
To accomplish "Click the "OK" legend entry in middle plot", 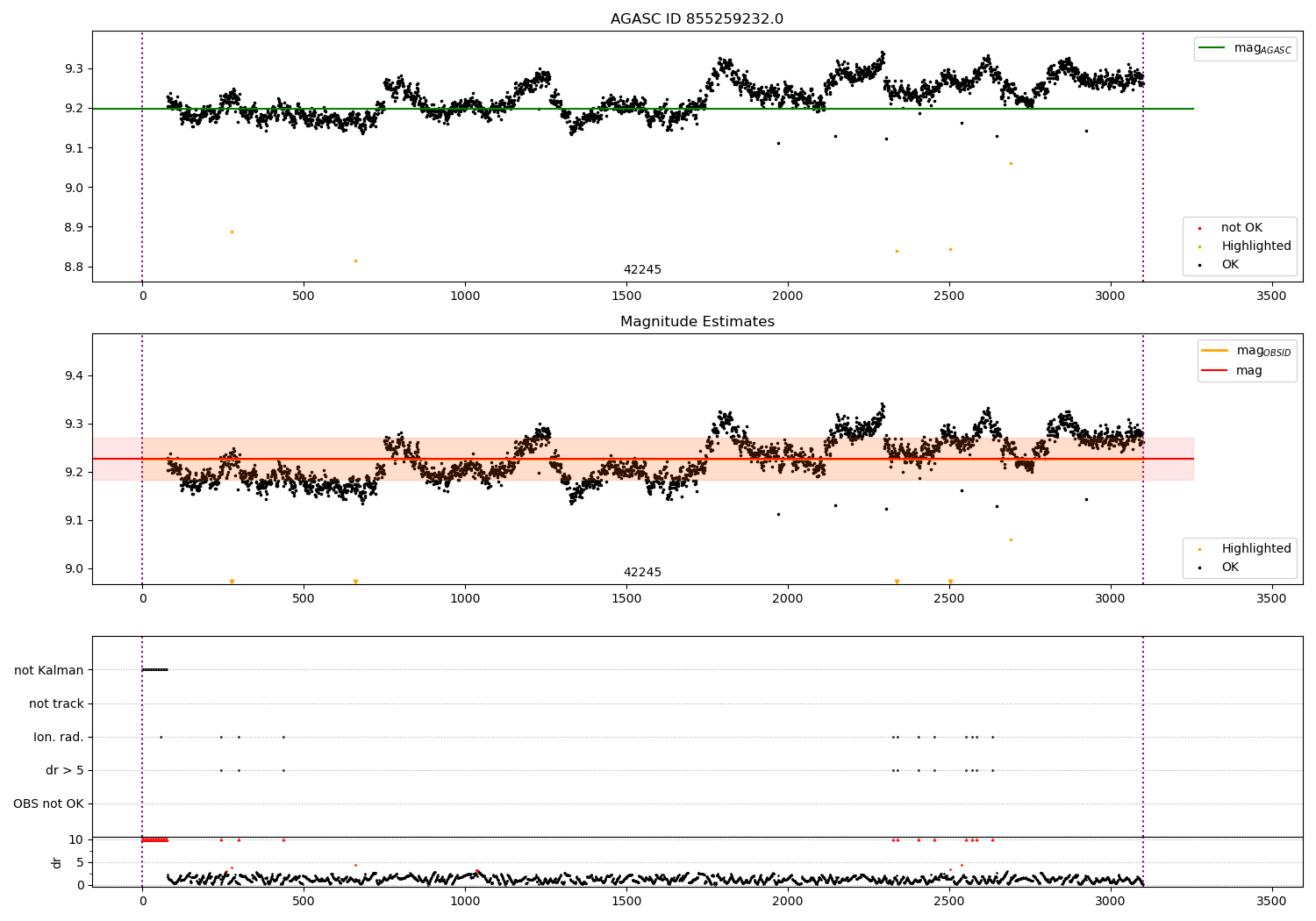I will coord(1230,568).
